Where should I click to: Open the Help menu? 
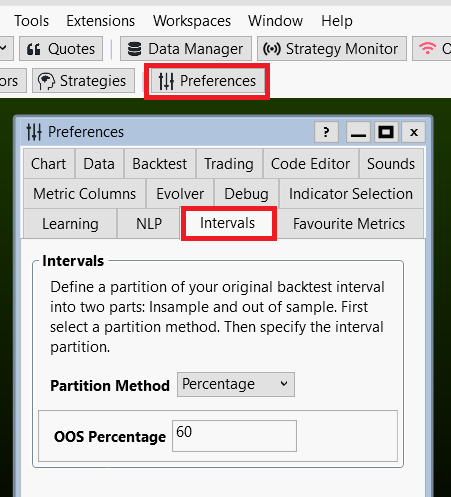click(x=337, y=21)
